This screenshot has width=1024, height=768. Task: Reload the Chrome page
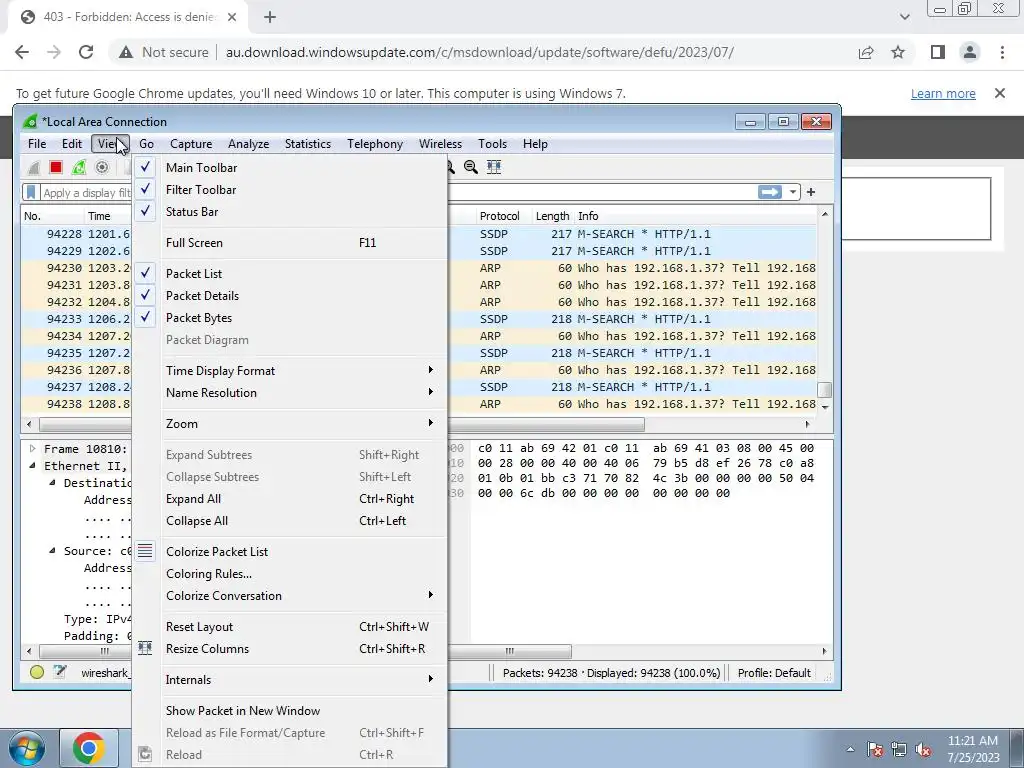tap(86, 52)
